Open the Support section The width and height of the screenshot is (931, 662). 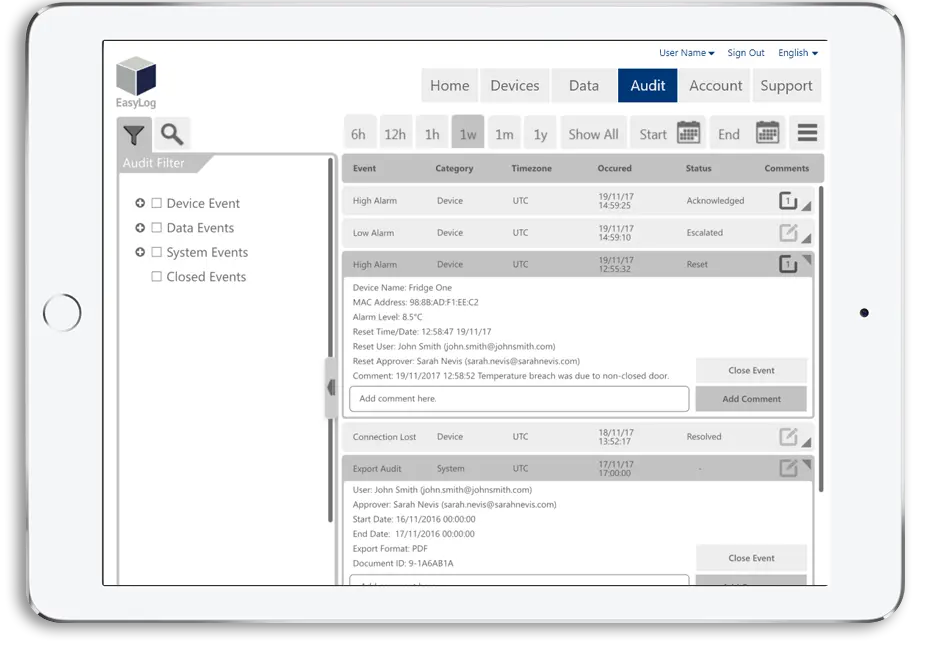pyautogui.click(x=786, y=85)
